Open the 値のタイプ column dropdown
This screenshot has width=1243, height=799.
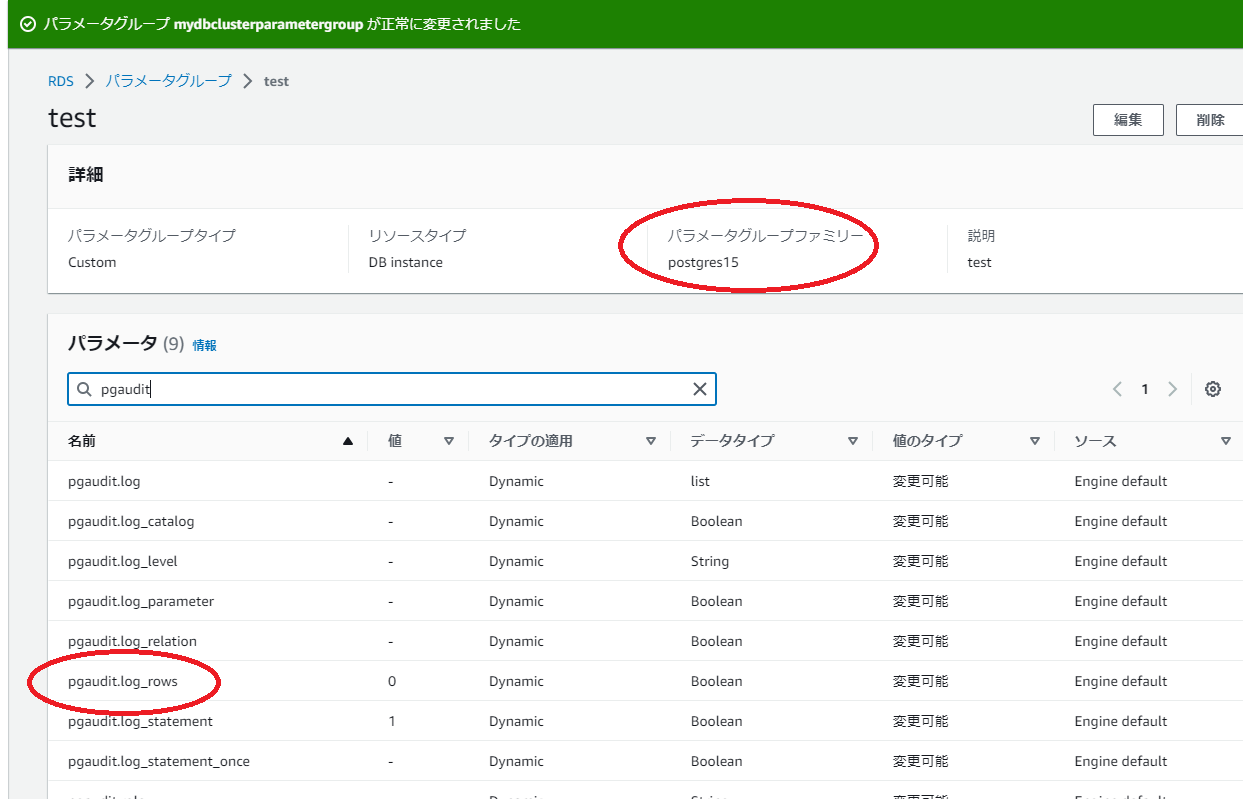click(1036, 440)
